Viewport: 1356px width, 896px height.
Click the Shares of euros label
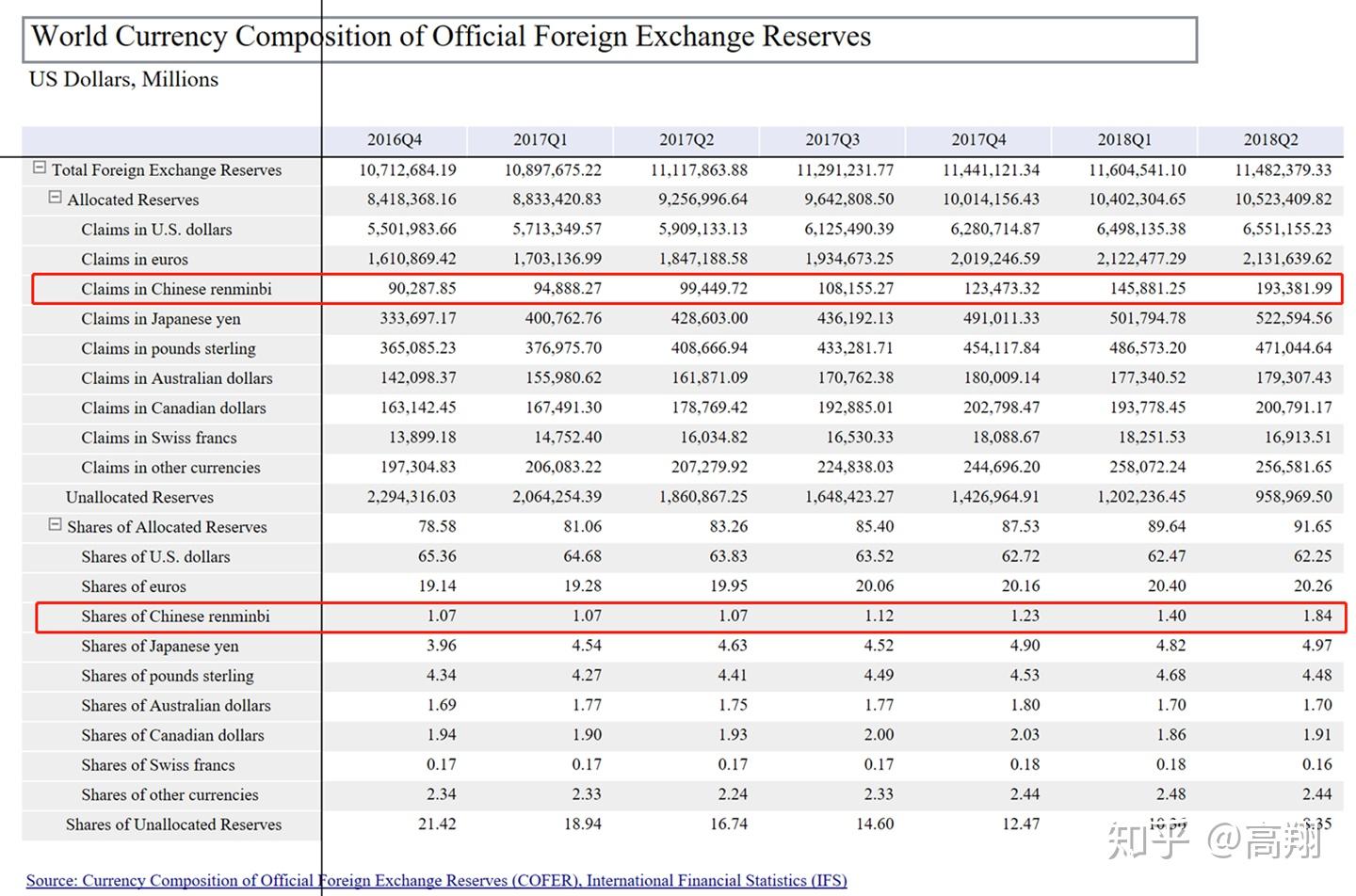click(134, 587)
